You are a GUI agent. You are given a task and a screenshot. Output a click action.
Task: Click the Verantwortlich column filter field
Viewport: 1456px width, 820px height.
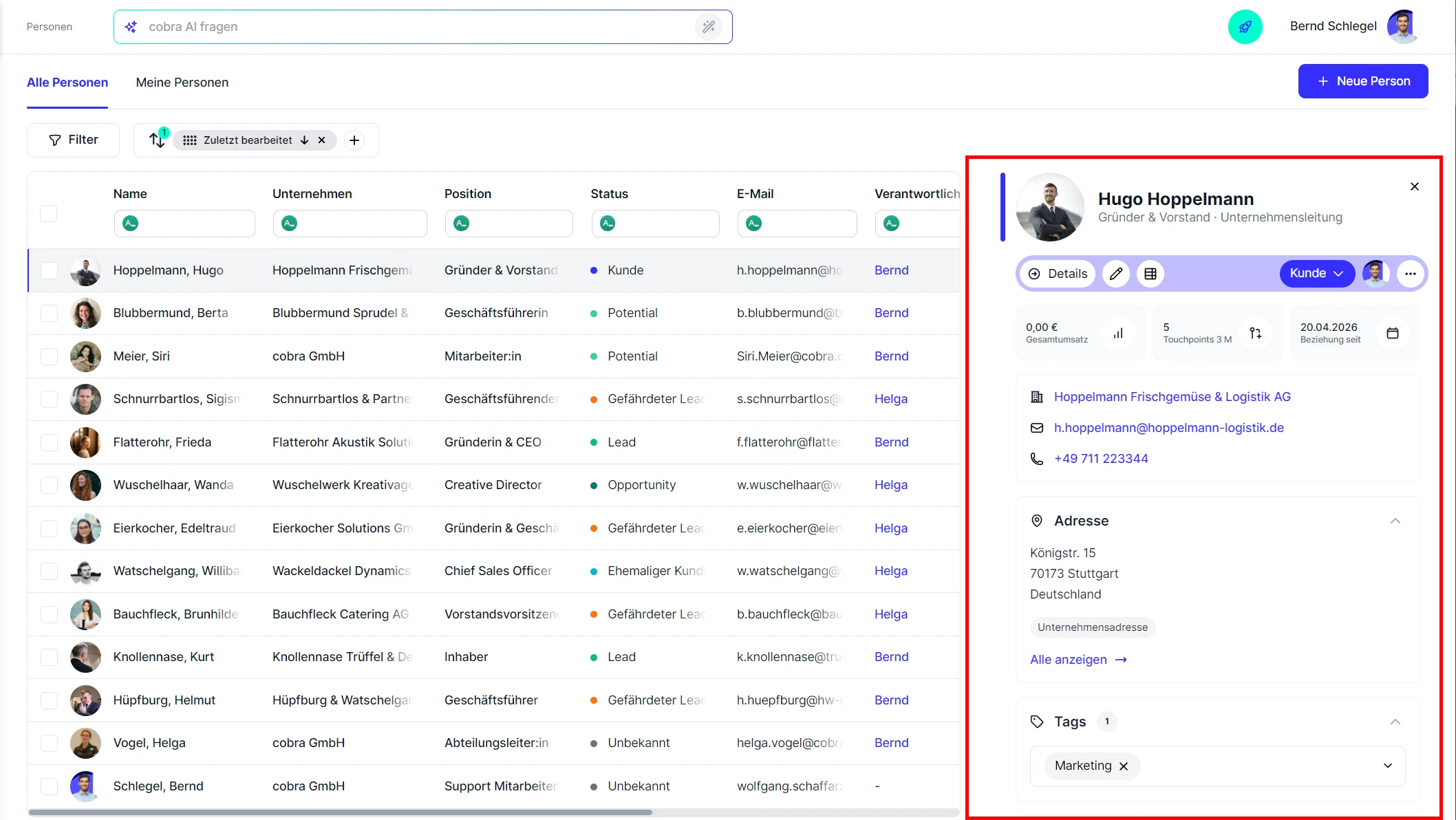coord(917,224)
